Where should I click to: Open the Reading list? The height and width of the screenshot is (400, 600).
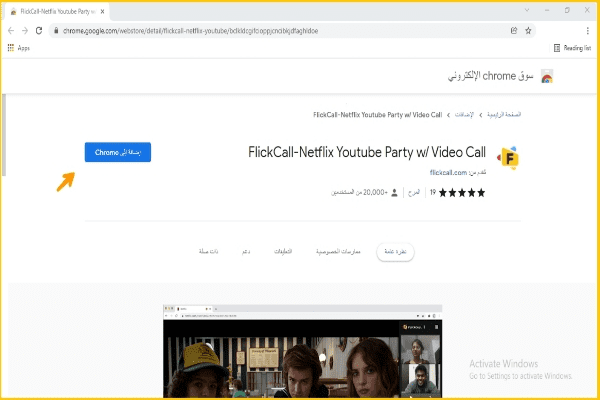click(x=572, y=48)
